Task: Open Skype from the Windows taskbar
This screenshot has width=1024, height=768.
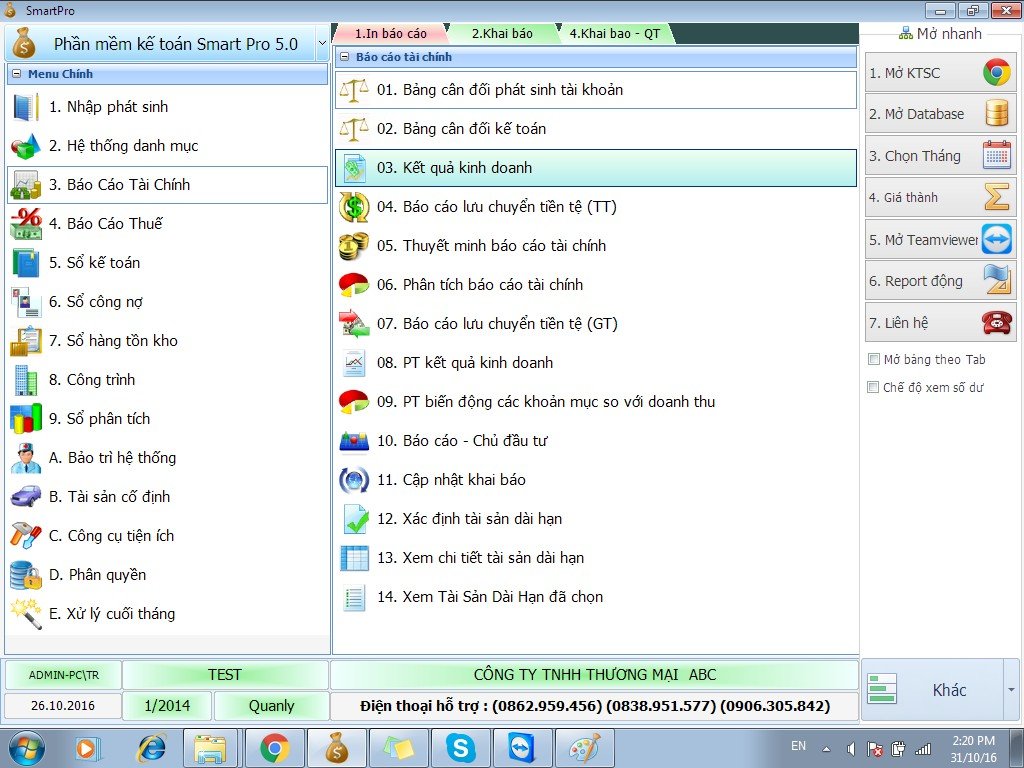Action: [461, 747]
